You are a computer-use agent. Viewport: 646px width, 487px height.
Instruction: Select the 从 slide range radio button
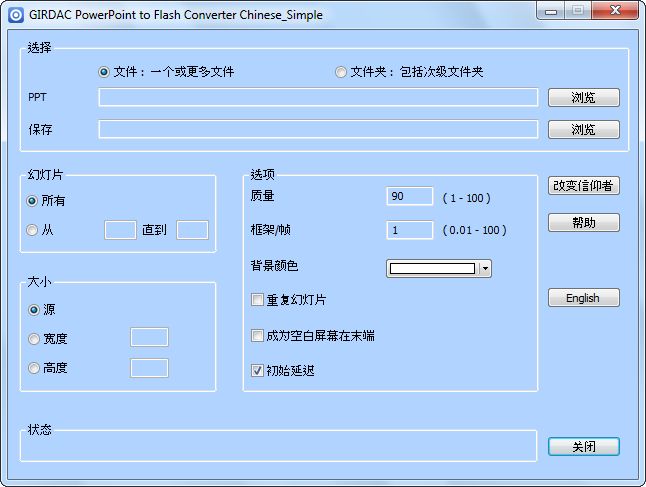coord(32,230)
